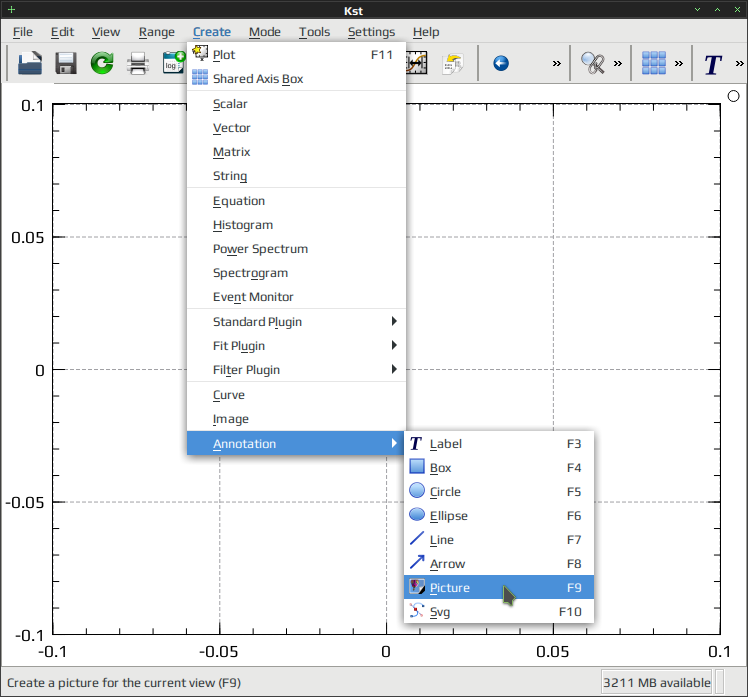This screenshot has height=697, width=748.
Task: Close the open Create menu
Action: [x=212, y=32]
